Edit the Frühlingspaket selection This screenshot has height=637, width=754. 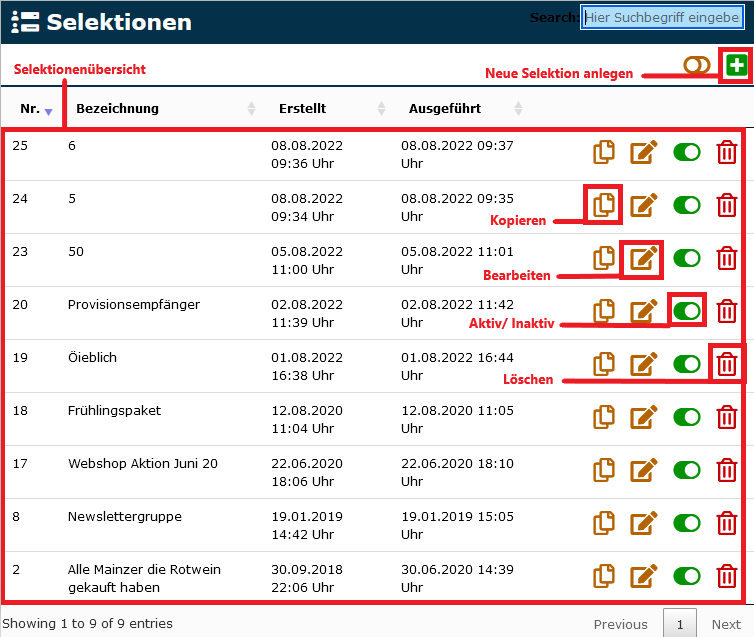(x=644, y=417)
